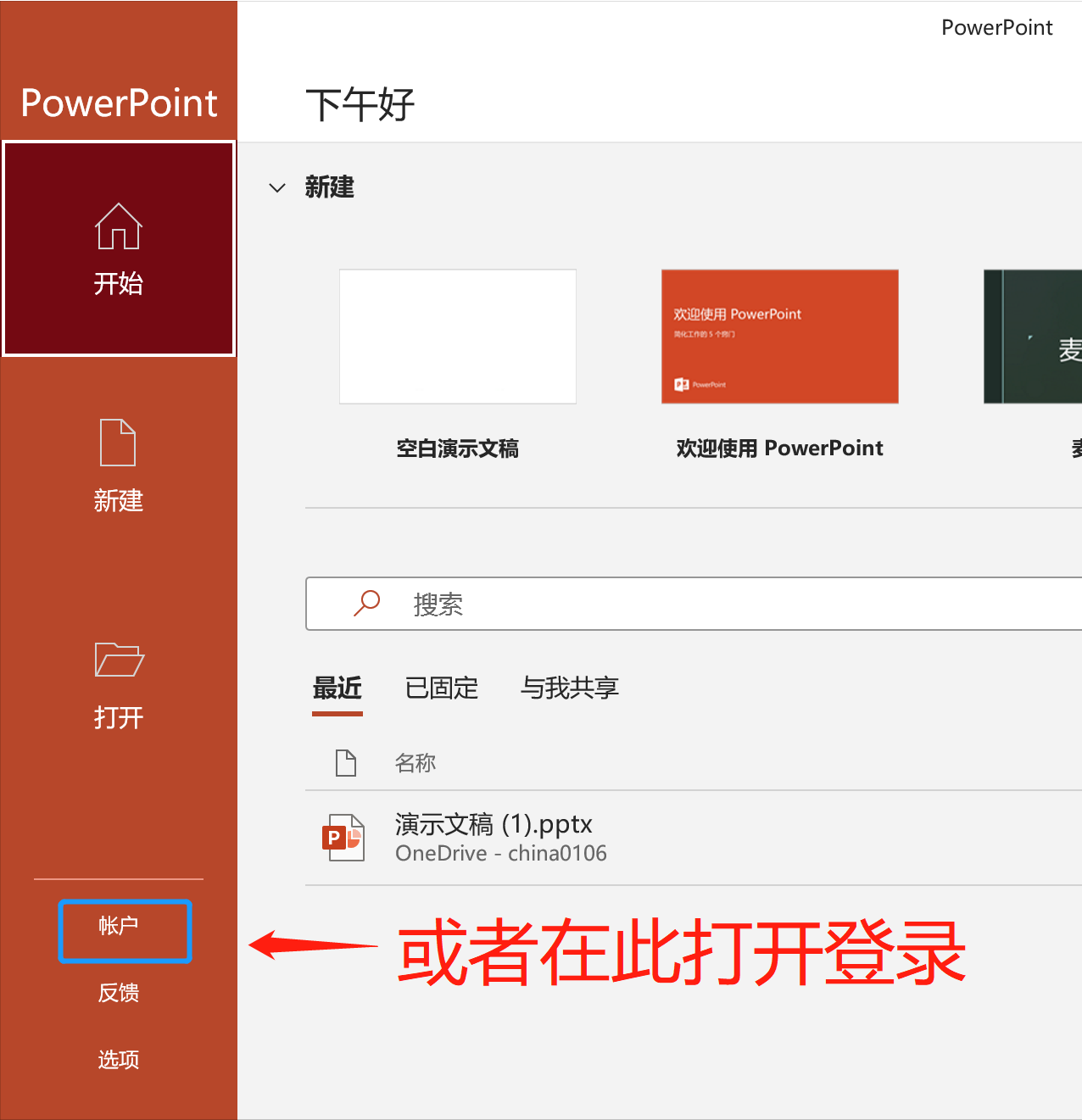Click the Open (打开) folder icon

pyautogui.click(x=119, y=660)
